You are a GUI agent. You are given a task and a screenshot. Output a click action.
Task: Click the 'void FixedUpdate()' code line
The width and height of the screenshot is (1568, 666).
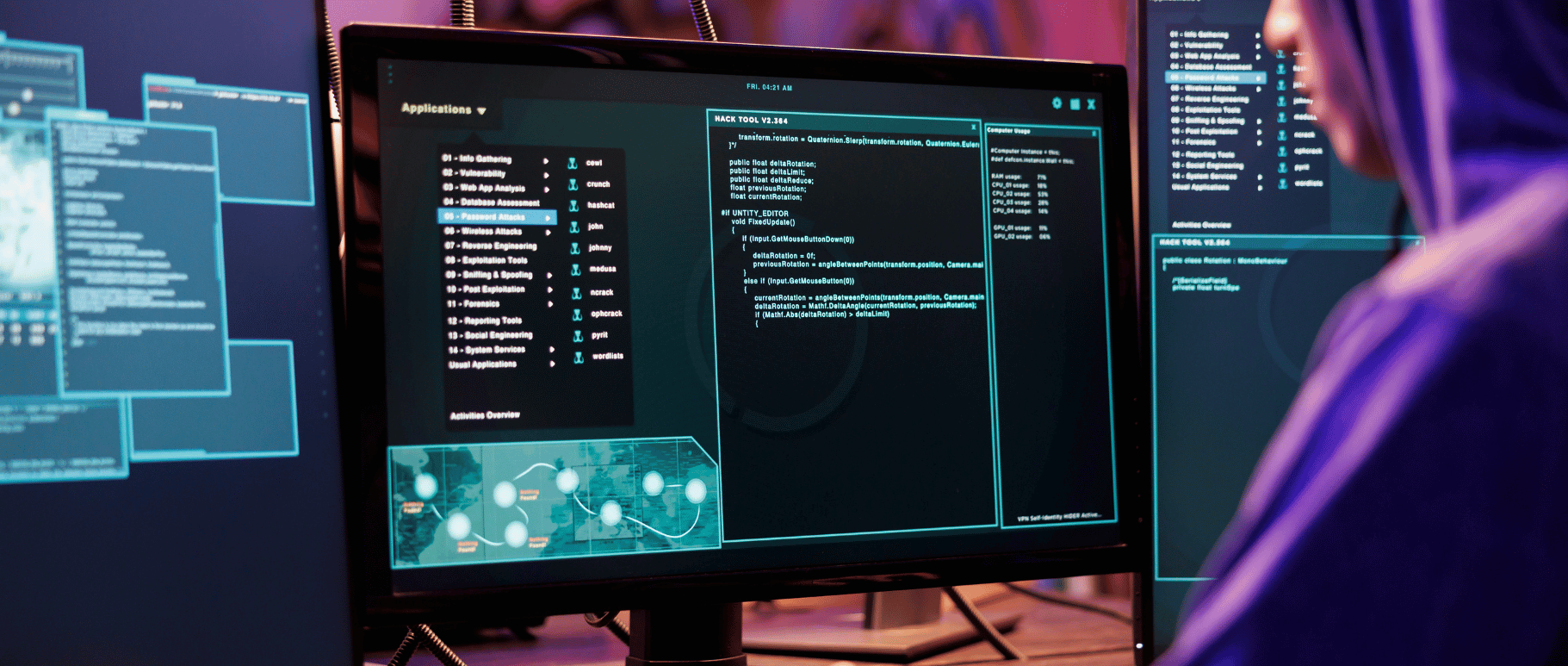point(763,222)
